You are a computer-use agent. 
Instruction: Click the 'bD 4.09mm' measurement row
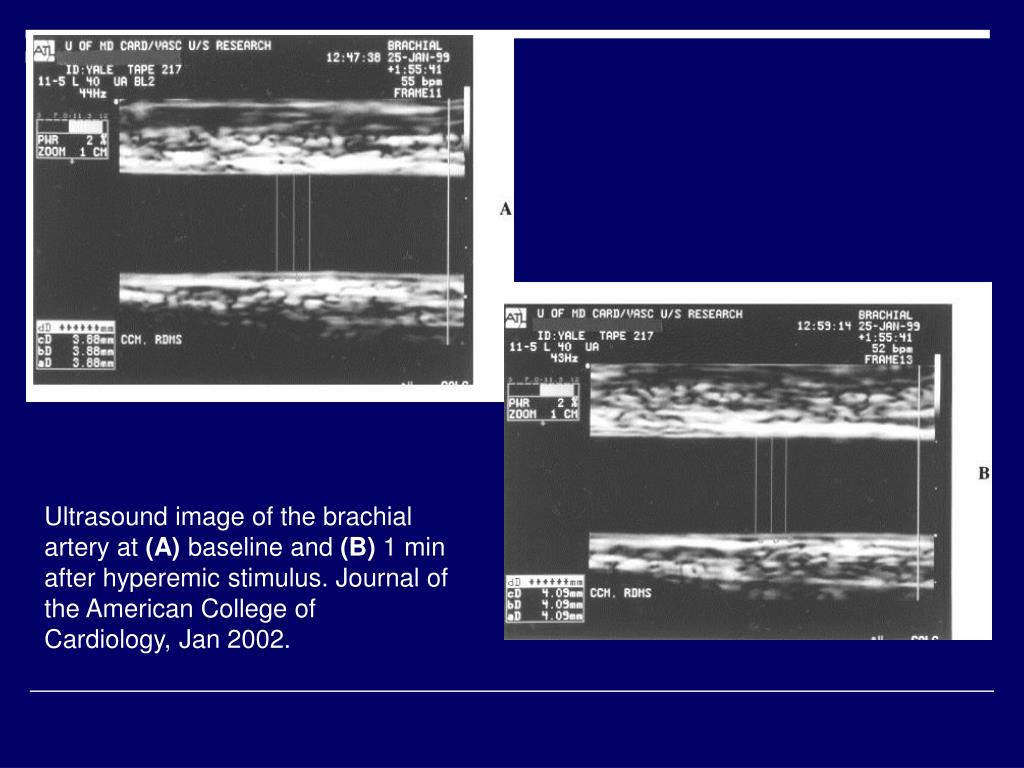point(545,605)
